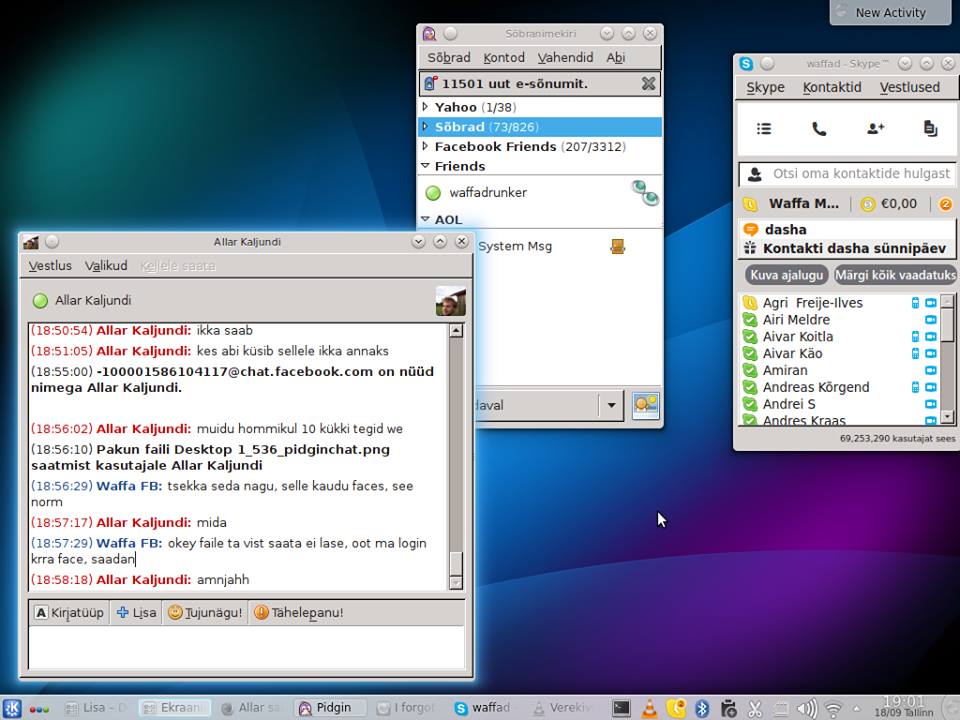Click the System Msg AOL protocol icon

pyautogui.click(x=618, y=246)
